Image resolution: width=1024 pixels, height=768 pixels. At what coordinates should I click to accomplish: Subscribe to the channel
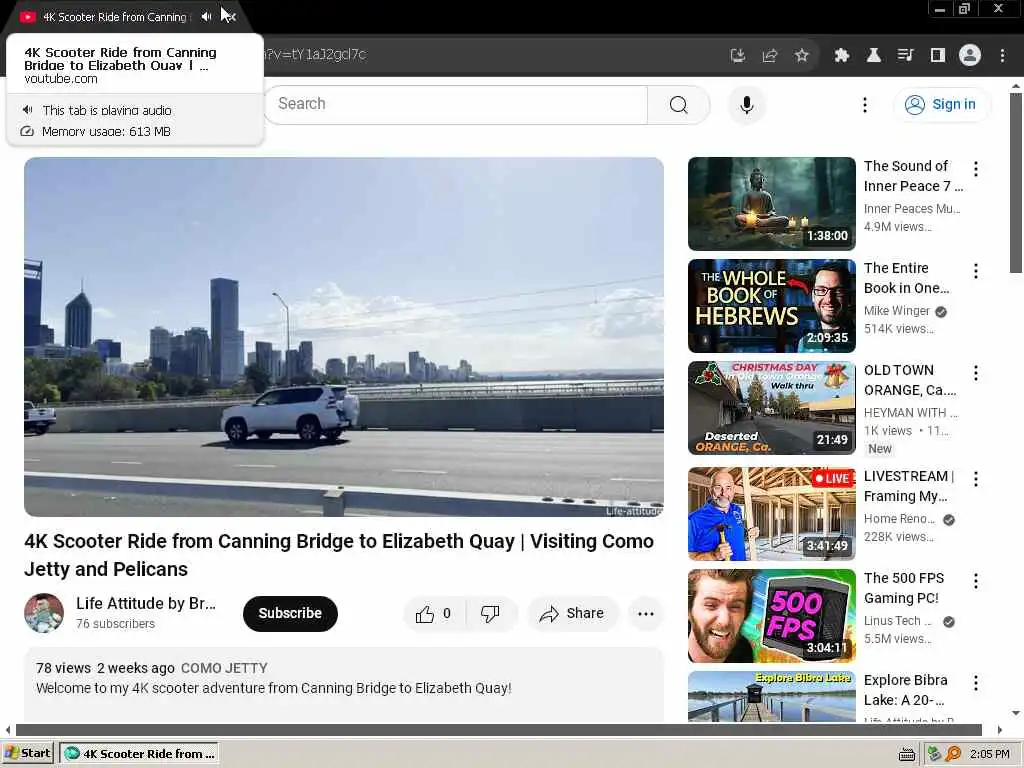(x=290, y=613)
